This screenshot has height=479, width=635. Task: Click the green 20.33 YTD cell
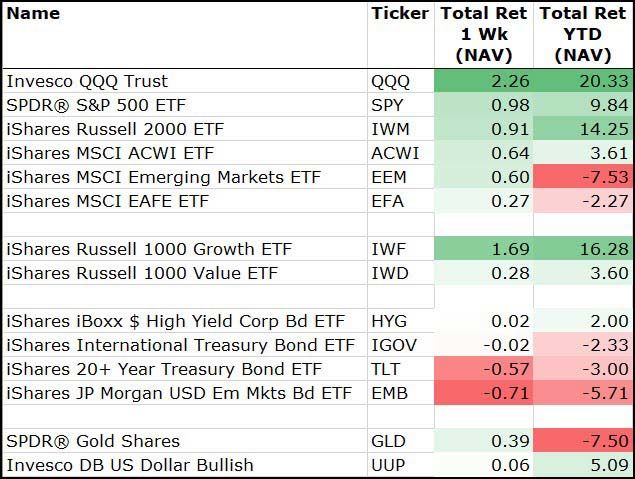(x=582, y=81)
